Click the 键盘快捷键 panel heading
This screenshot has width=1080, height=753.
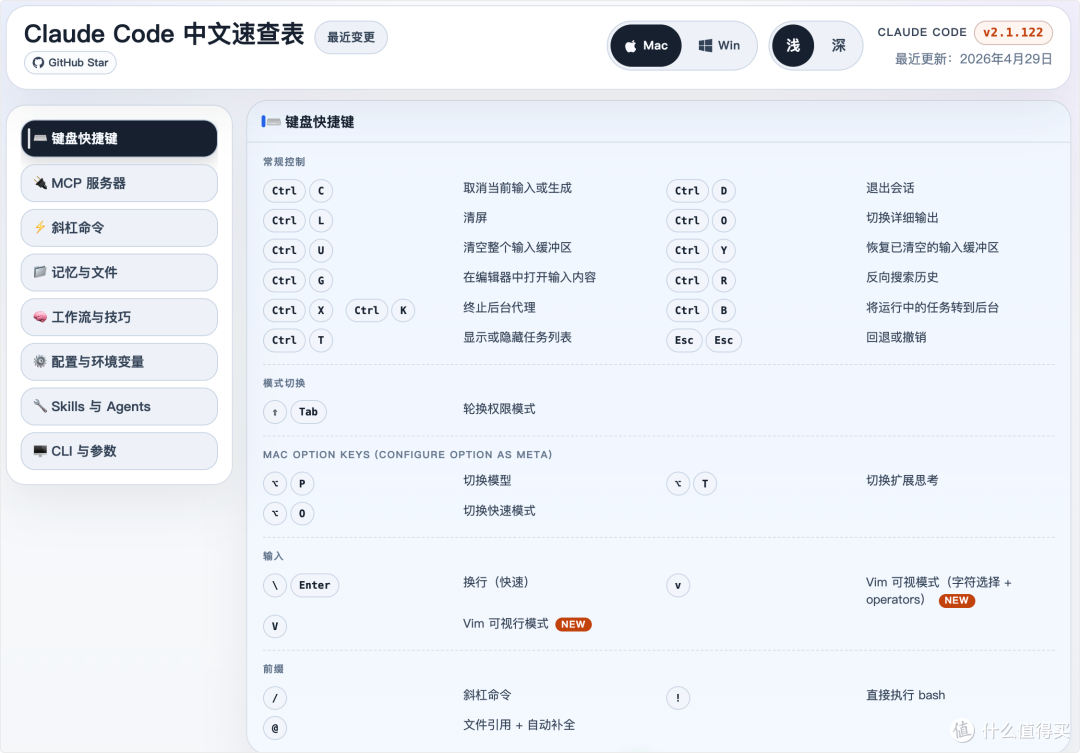tap(319, 122)
